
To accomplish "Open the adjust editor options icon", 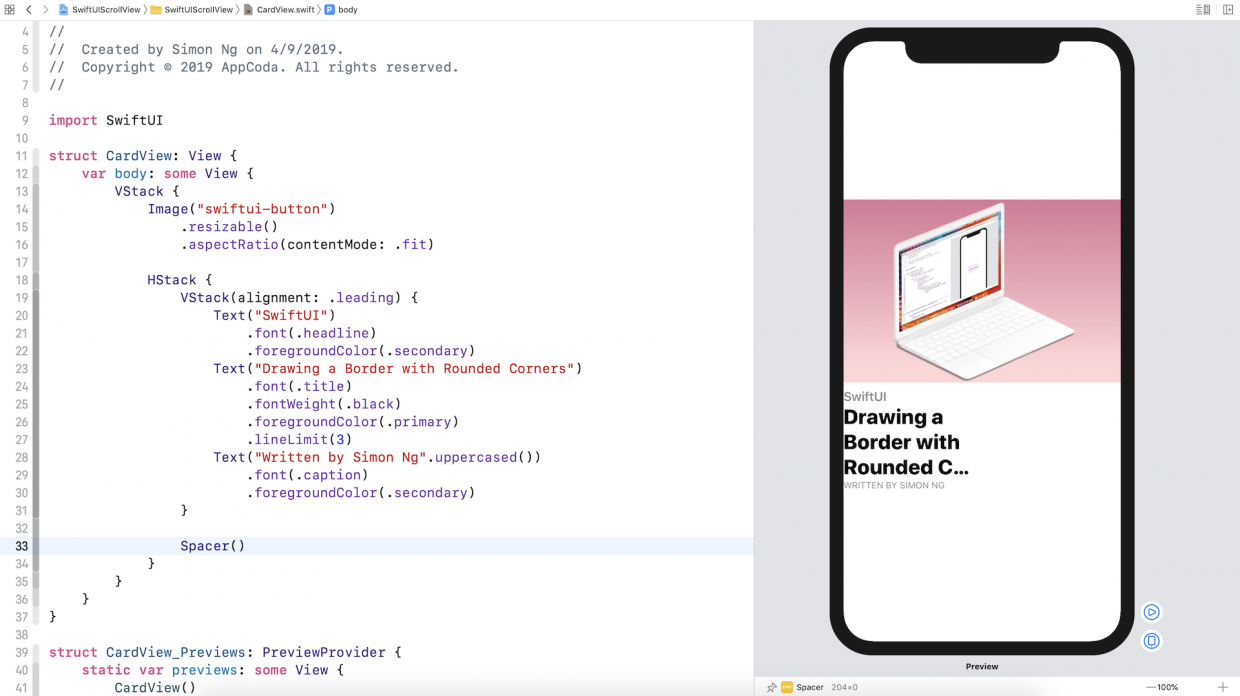I will 1204,9.
